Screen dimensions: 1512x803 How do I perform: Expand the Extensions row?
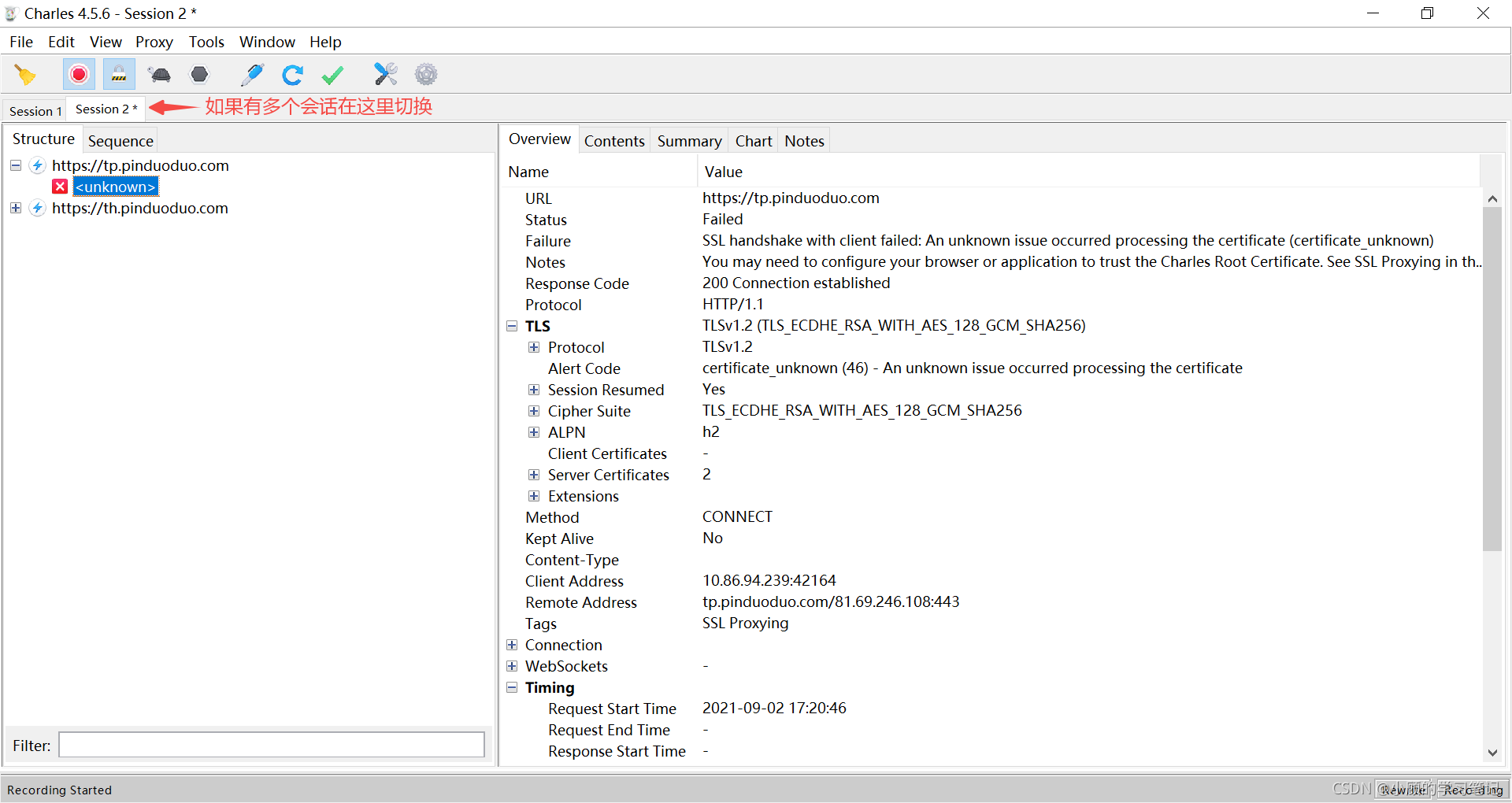[x=534, y=496]
